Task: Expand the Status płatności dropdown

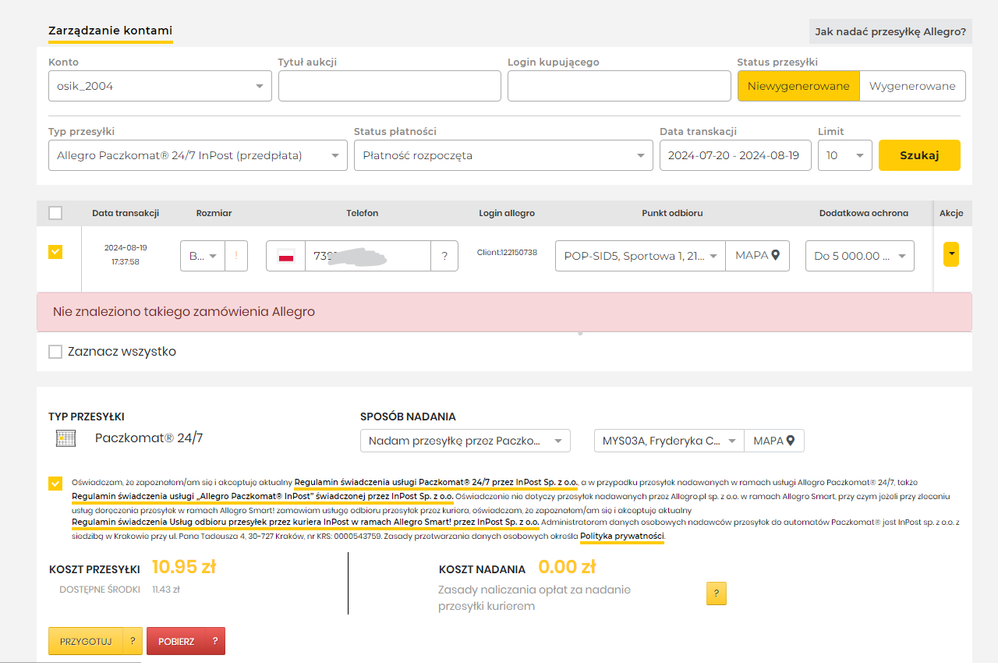Action: pyautogui.click(x=502, y=155)
